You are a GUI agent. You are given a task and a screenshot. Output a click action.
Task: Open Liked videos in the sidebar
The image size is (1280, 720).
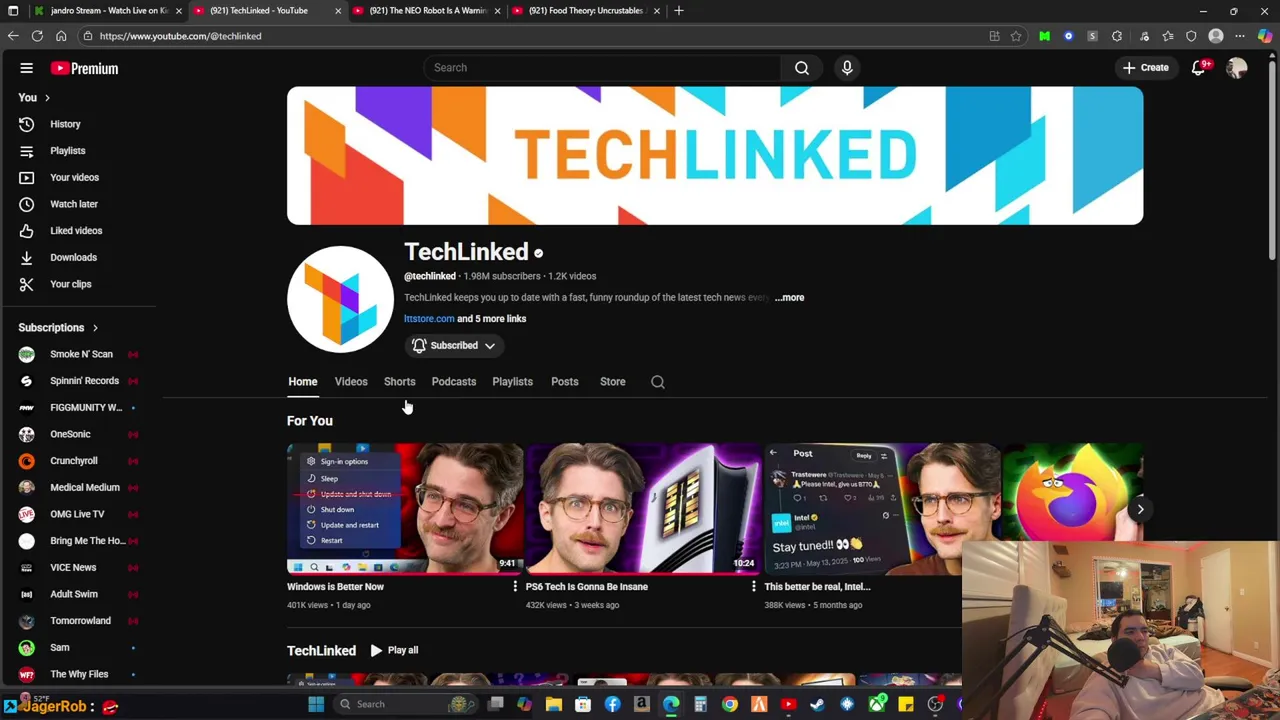point(78,231)
